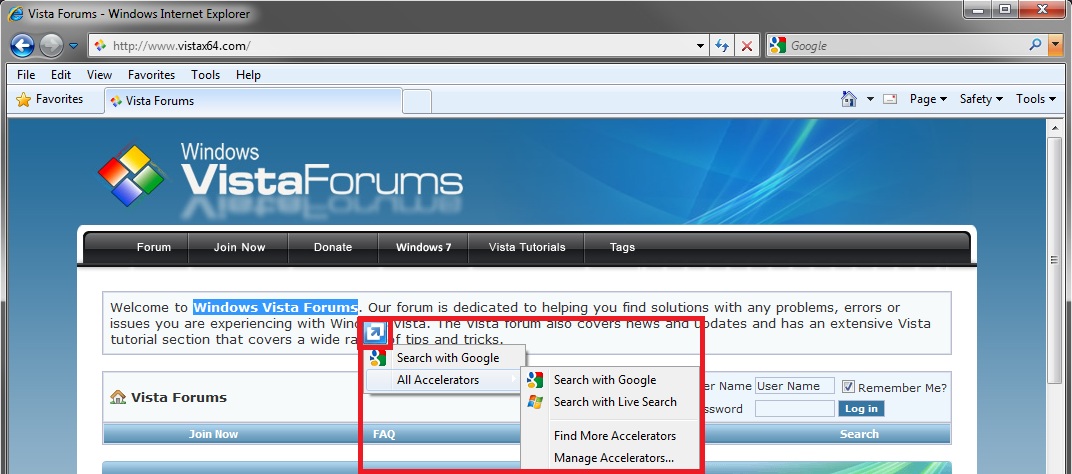Open a new blank tab
1072x474 pixels.
(x=416, y=102)
